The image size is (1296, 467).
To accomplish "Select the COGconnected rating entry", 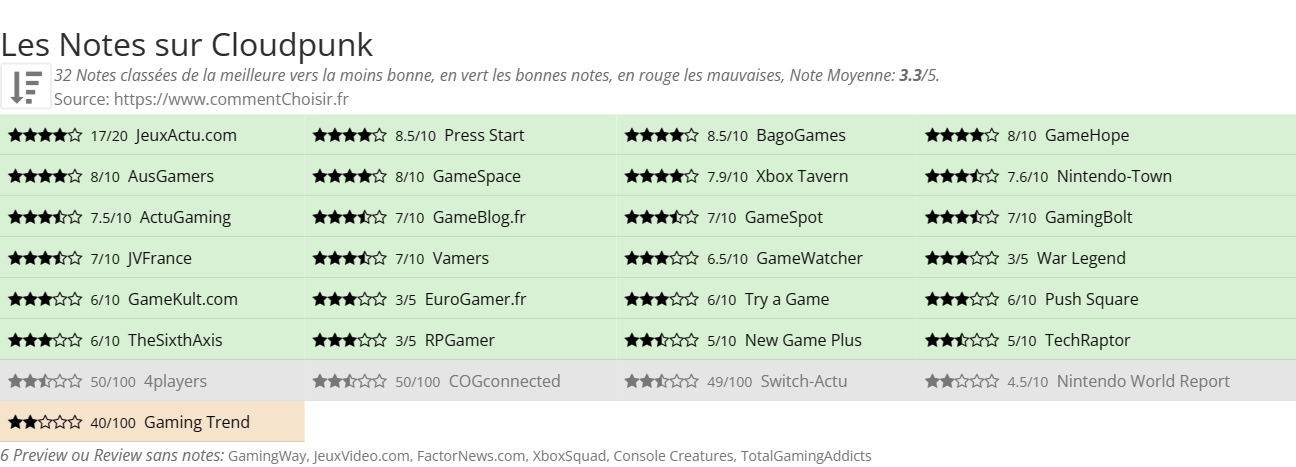I will (x=461, y=381).
